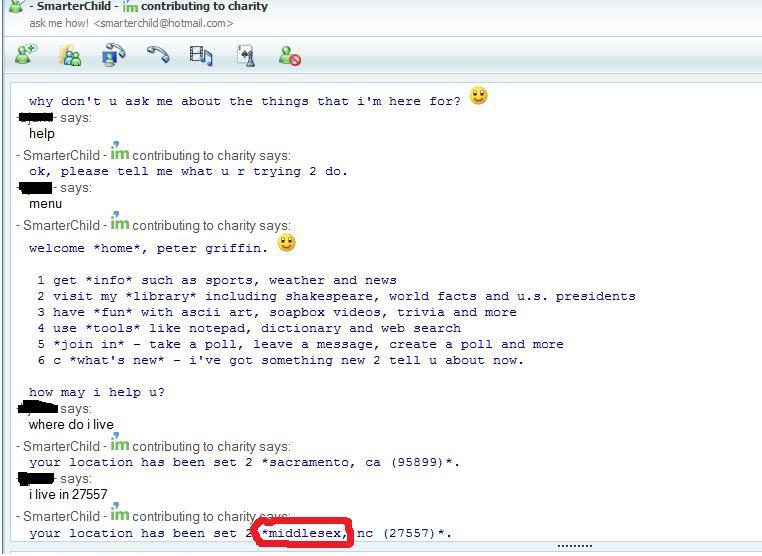Open the share files folder icon
This screenshot has height=556, width=762.
(x=70, y=55)
